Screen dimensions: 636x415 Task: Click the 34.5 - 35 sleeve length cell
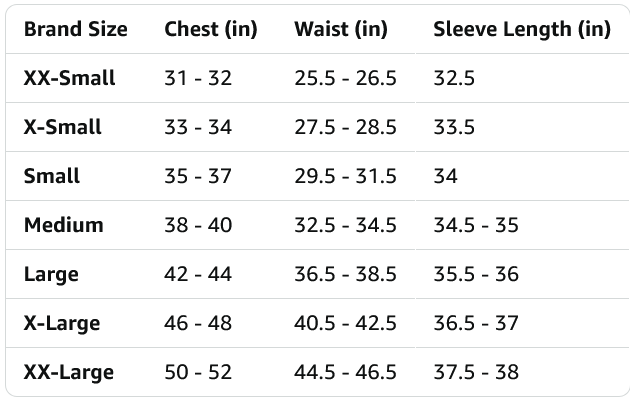[476, 225]
